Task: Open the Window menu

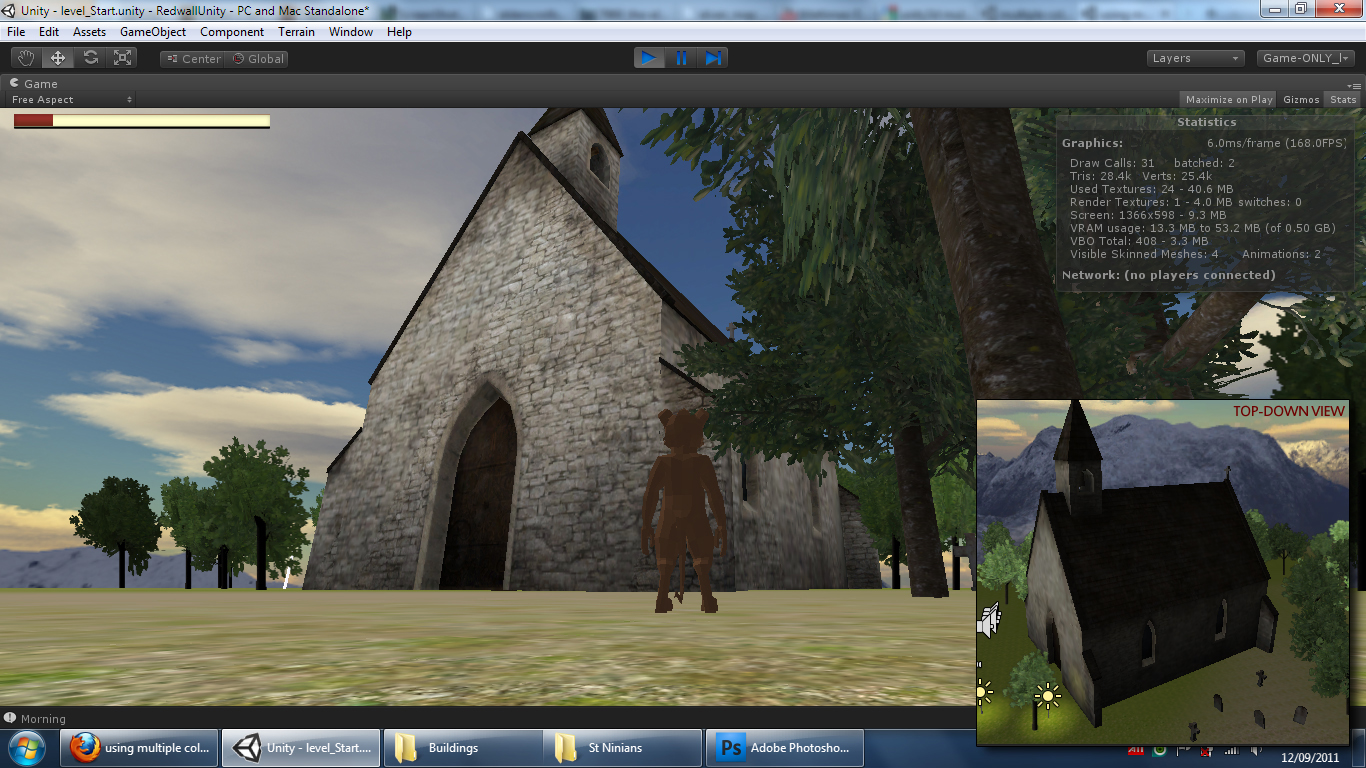Action: click(x=351, y=32)
